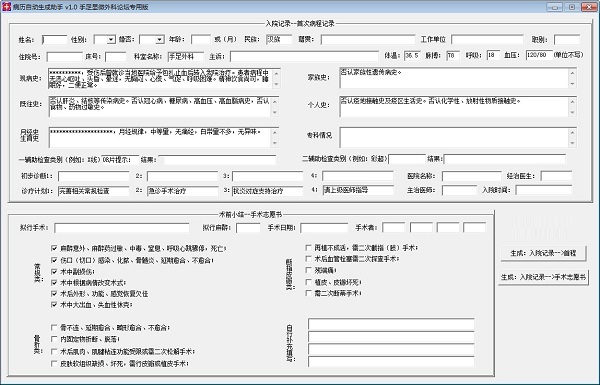Viewport: 600px width, 385px height.
Task: Click 生成：入院记录-->首程 button
Action: (x=543, y=253)
